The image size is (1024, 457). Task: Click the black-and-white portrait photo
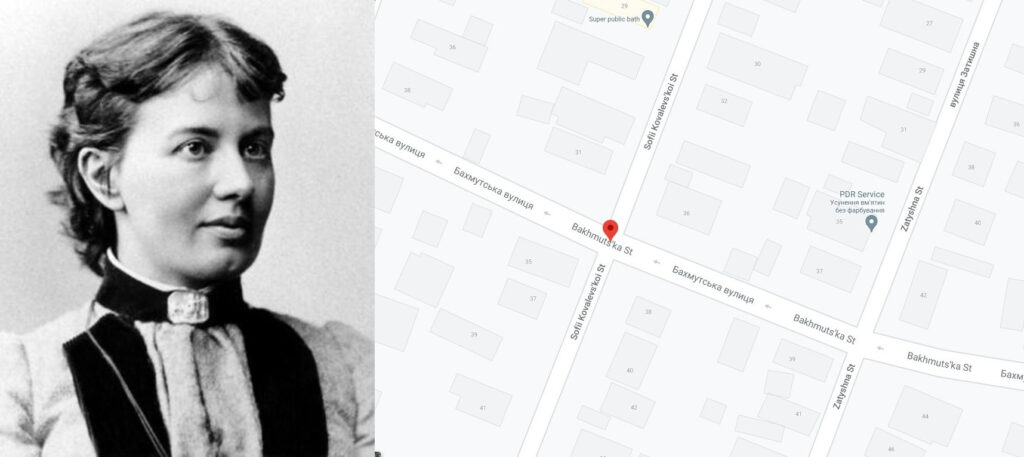pyautogui.click(x=187, y=228)
